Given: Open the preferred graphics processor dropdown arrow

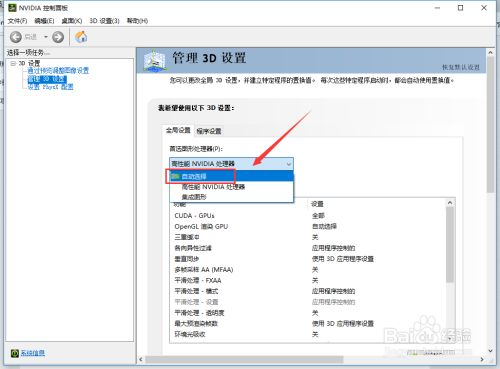Looking at the screenshot, I should 289,164.
